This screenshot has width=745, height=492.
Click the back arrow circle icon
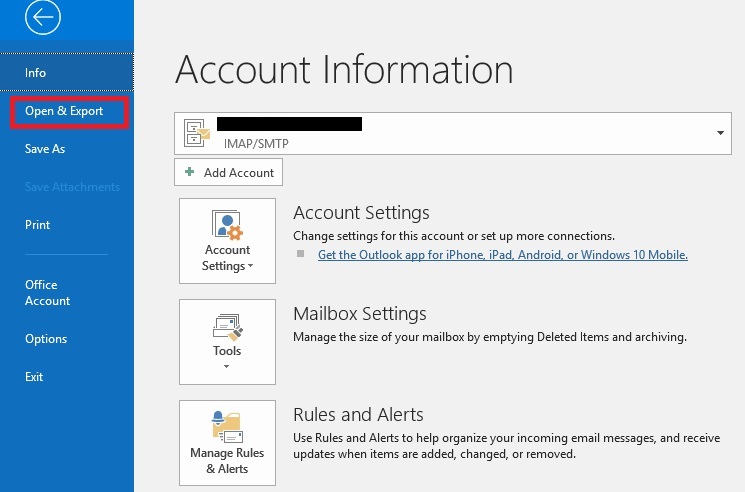[43, 17]
